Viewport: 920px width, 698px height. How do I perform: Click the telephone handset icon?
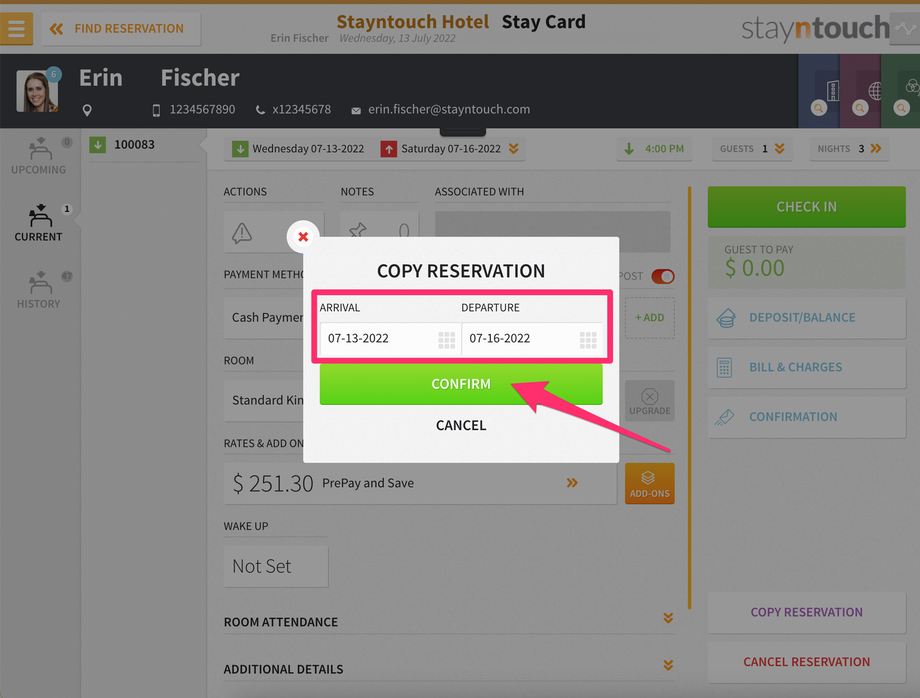[x=260, y=110]
